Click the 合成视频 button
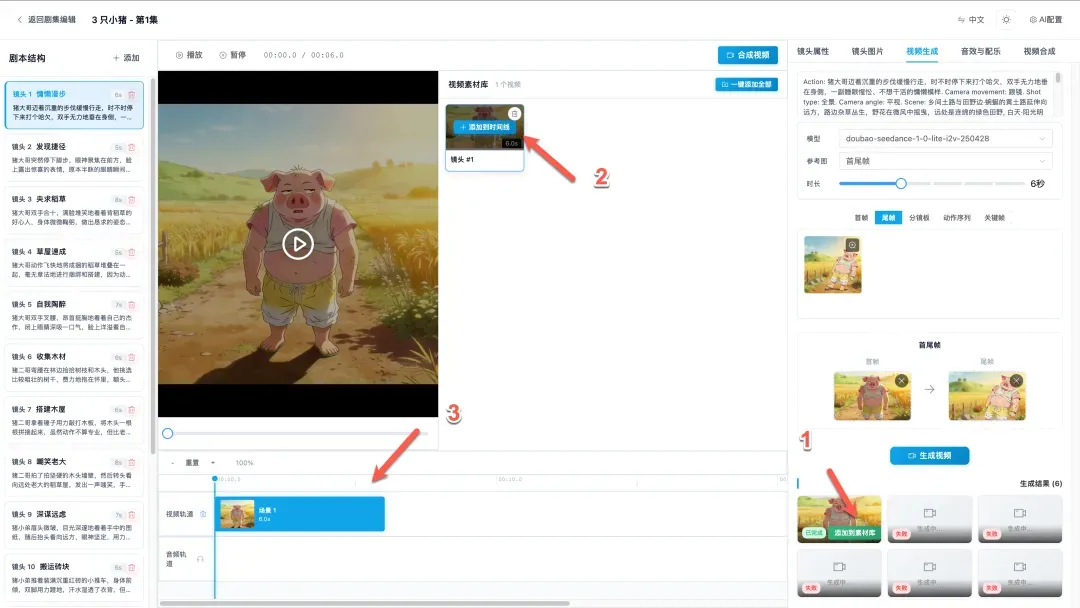The image size is (1080, 608). coord(747,55)
